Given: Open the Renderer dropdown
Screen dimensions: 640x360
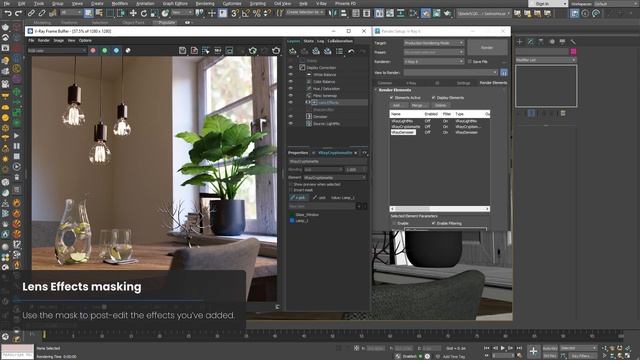Looking at the screenshot, I should tap(434, 62).
